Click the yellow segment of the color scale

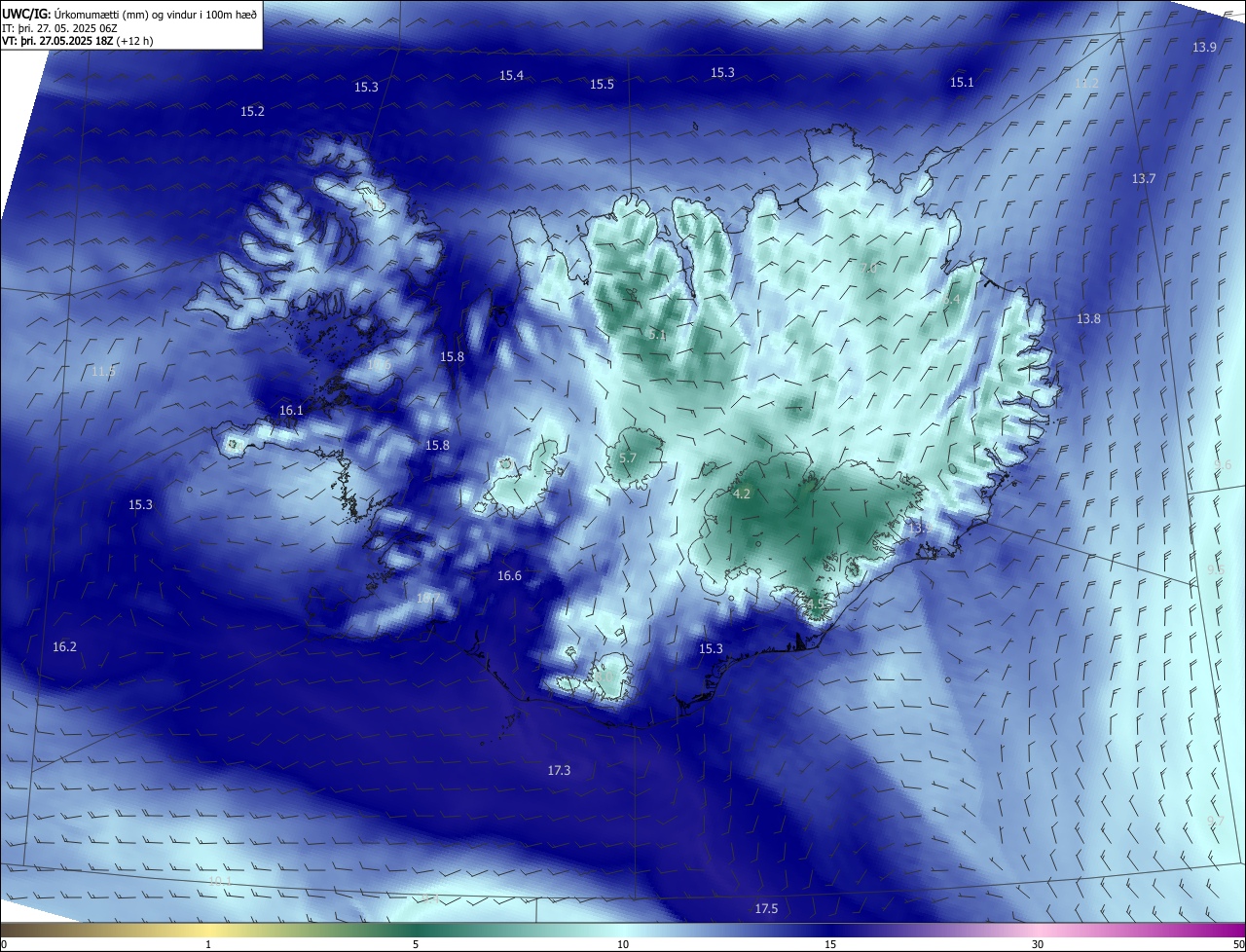coord(209,931)
